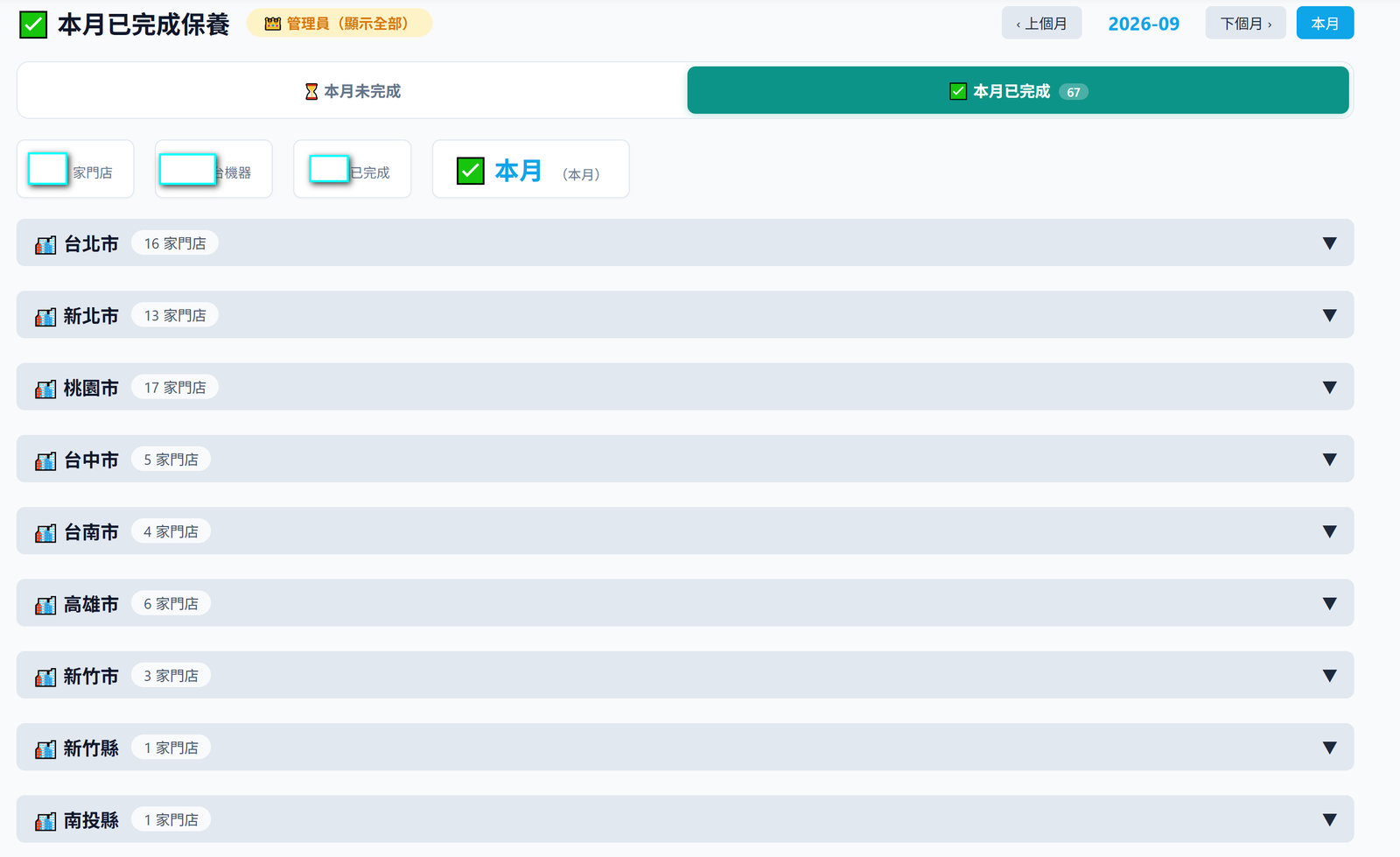Expand the 台南市 row arrow
The height and width of the screenshot is (857, 1400).
tap(1329, 531)
